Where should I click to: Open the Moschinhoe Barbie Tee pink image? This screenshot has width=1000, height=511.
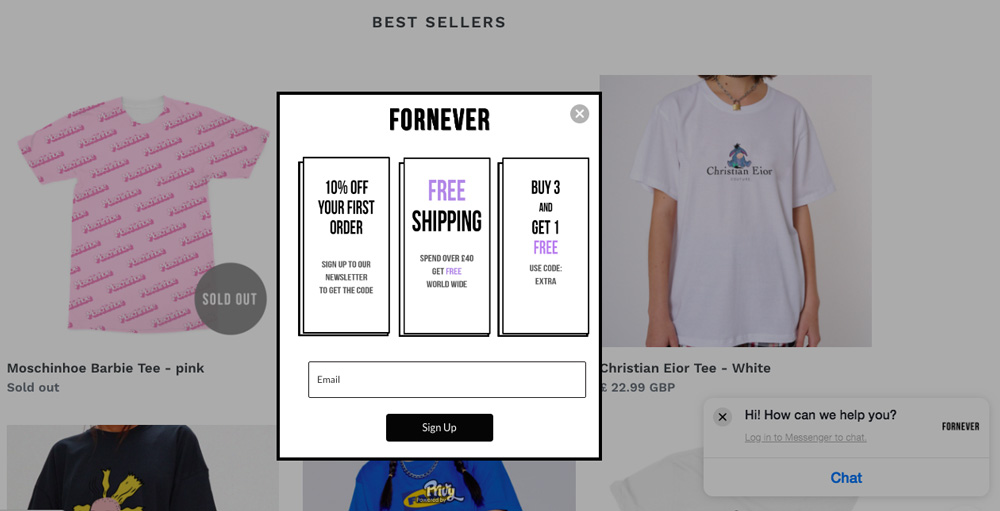click(x=142, y=211)
